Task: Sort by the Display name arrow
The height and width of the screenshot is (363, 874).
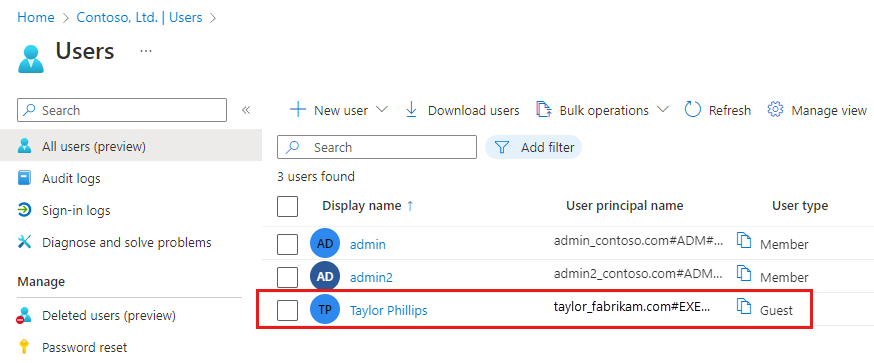Action: point(410,206)
